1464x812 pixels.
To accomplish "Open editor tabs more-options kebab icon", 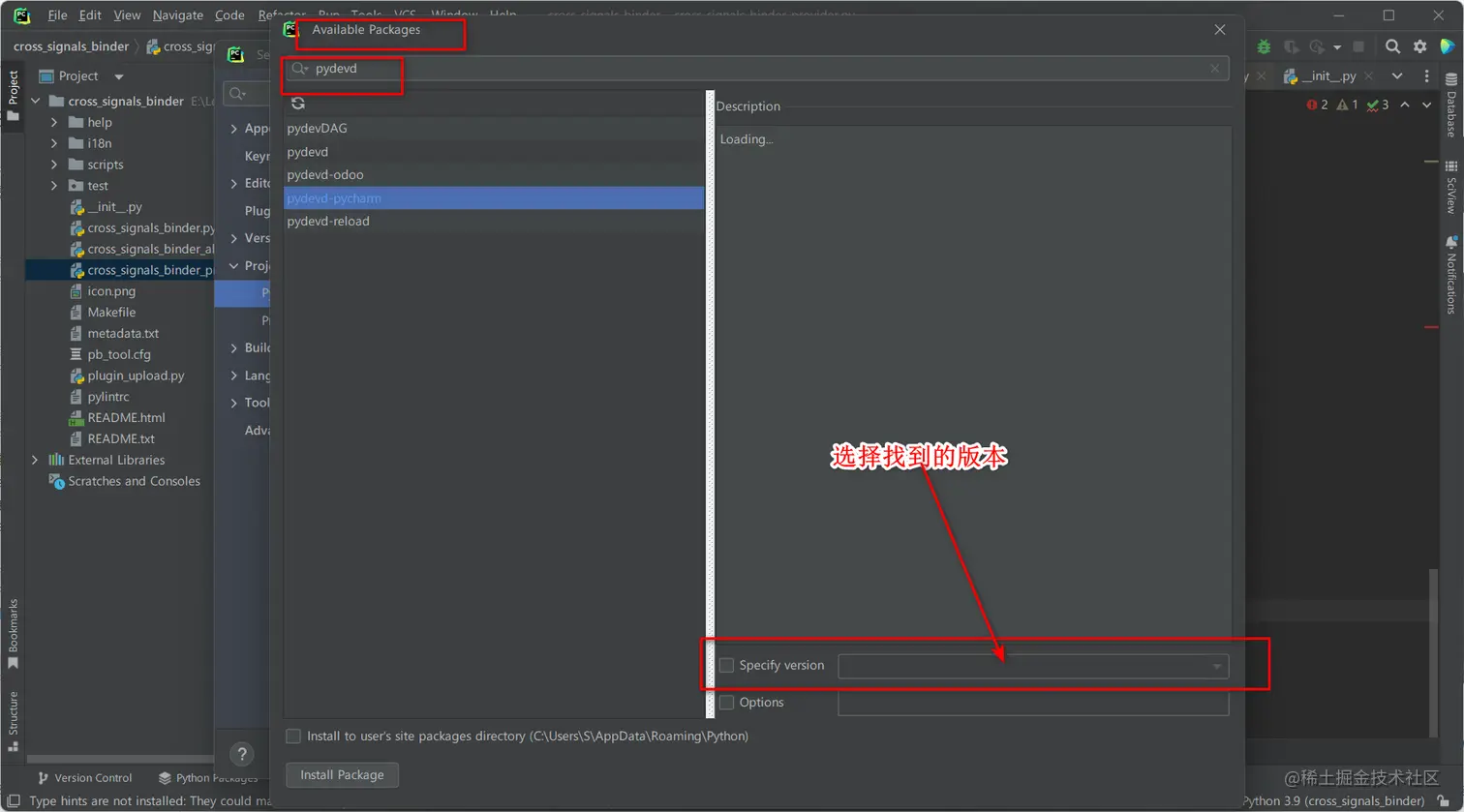I will 1426,76.
